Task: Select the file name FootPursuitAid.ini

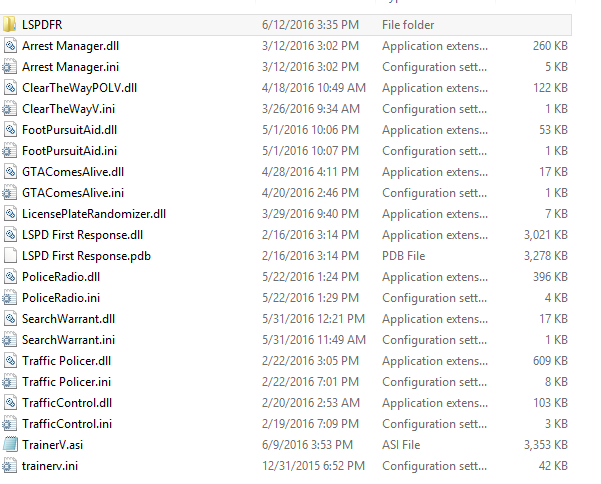Action: (69, 151)
